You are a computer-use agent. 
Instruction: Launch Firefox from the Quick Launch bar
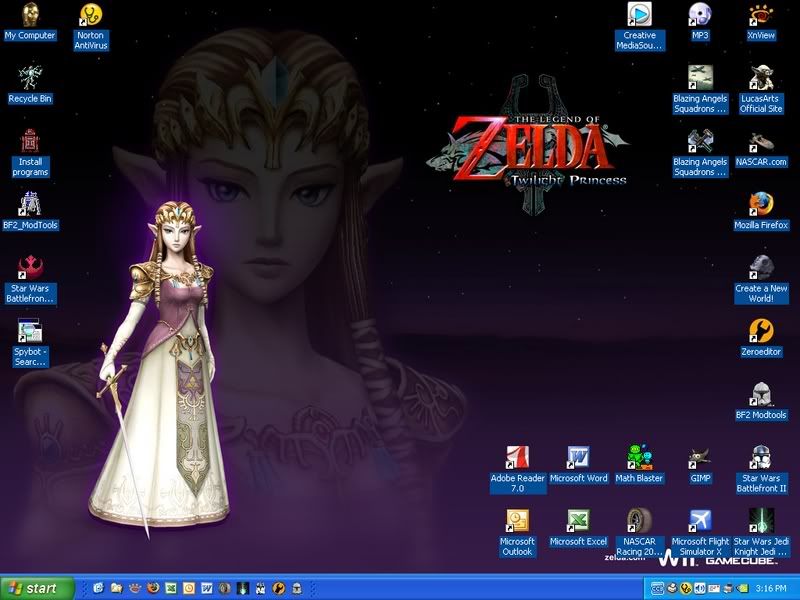[153, 588]
